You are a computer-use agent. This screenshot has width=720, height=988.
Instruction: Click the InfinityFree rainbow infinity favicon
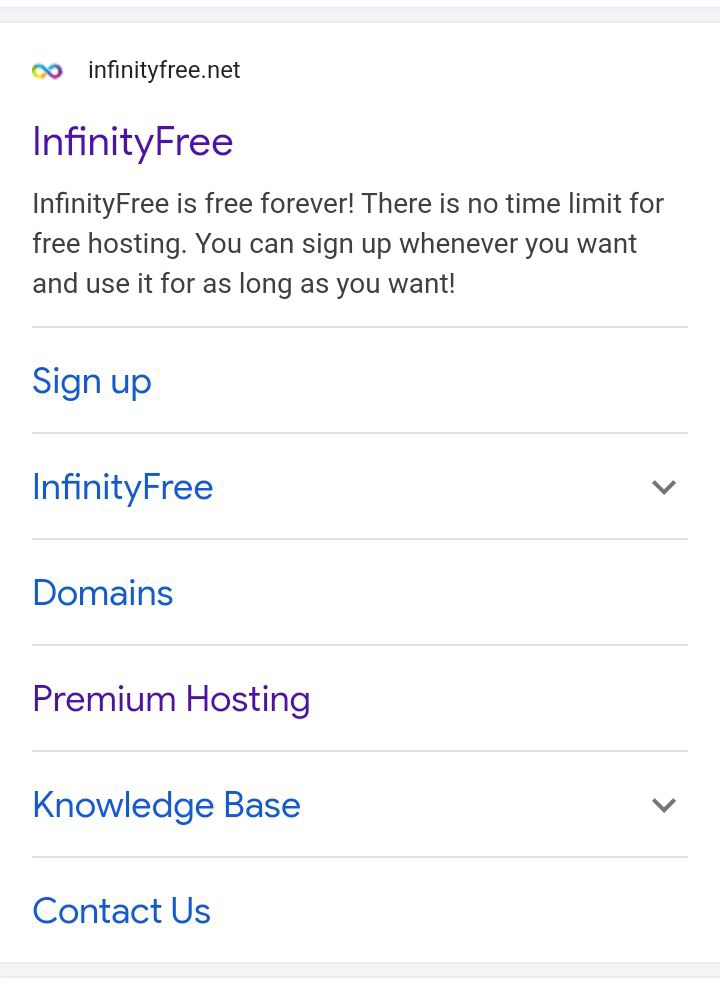pos(47,71)
